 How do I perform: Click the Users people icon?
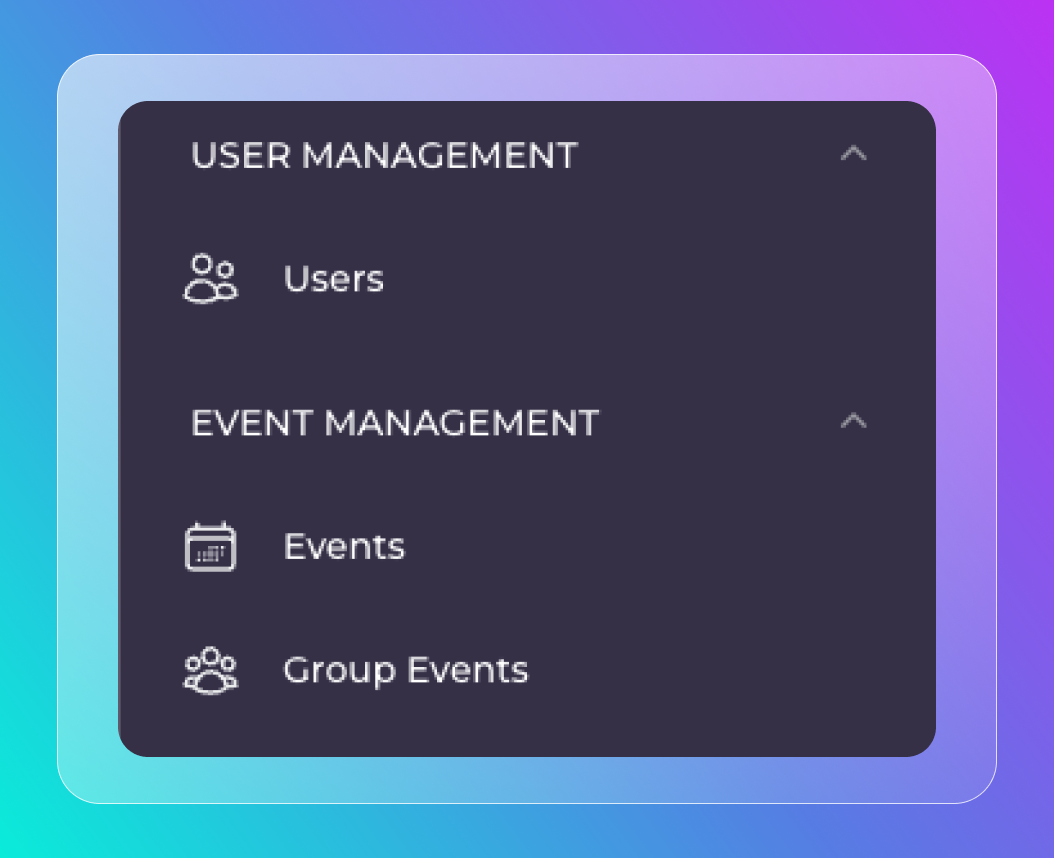pyautogui.click(x=210, y=279)
